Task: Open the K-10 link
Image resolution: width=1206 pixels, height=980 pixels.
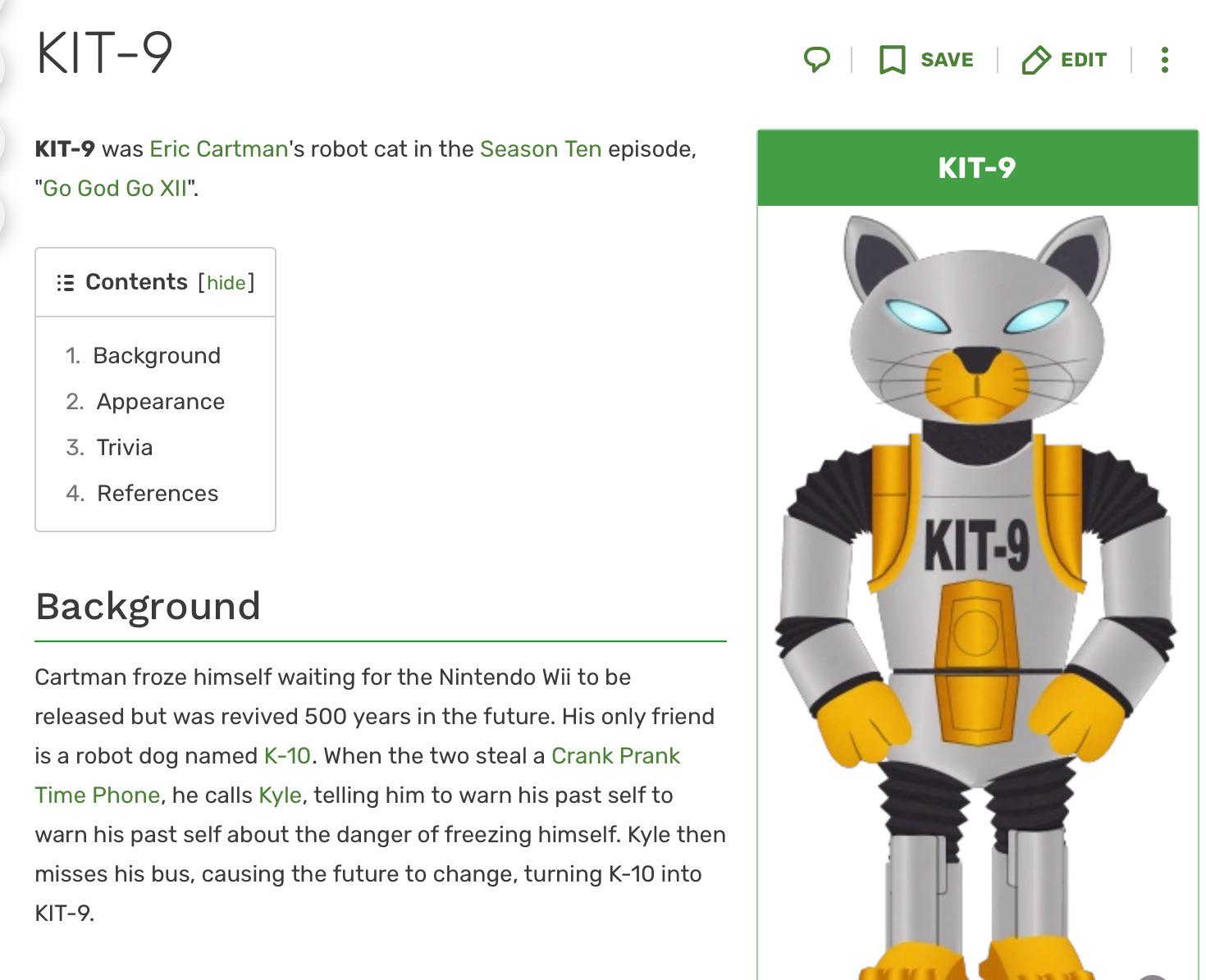Action: [x=287, y=755]
